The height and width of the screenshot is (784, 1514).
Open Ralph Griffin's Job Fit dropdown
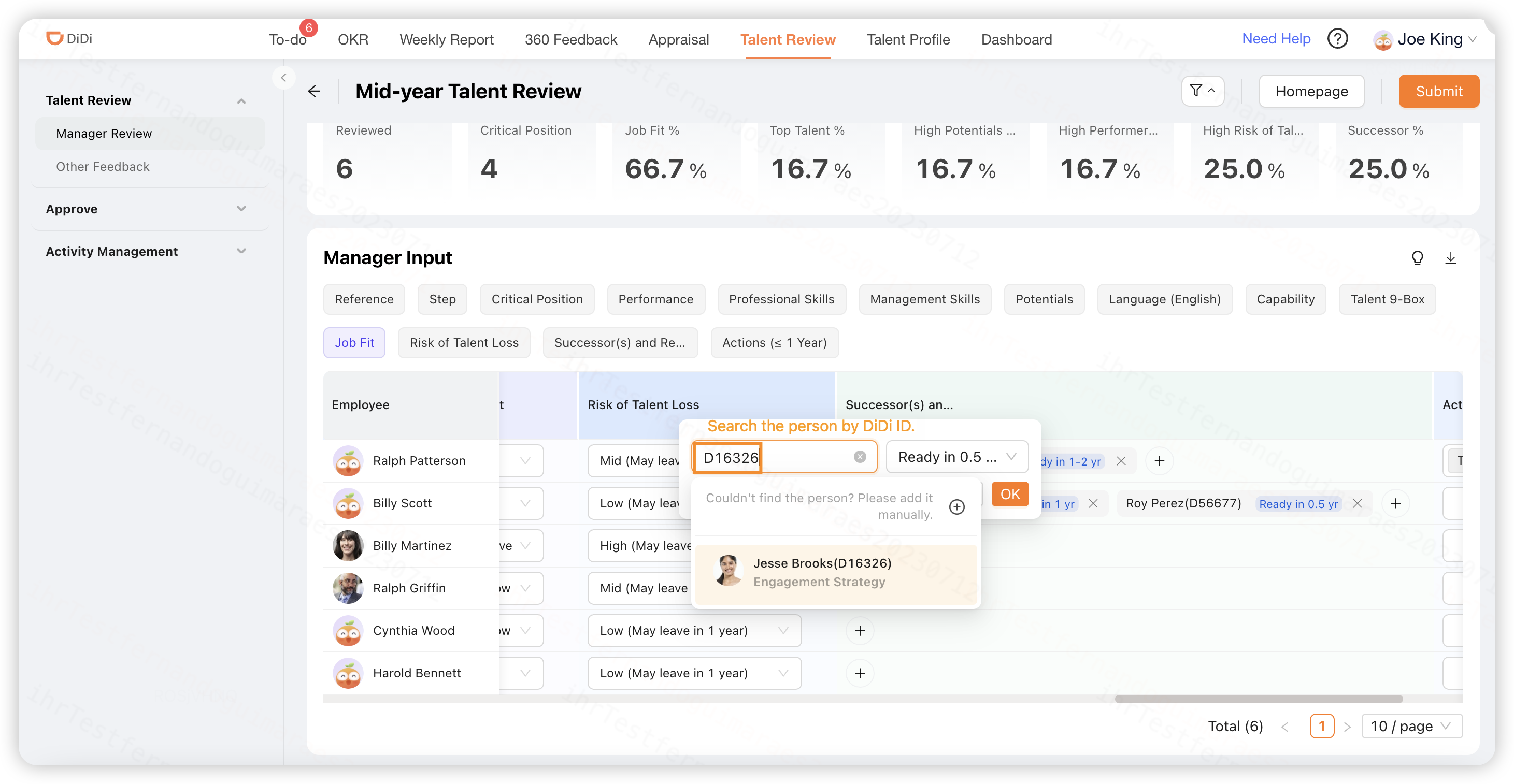(521, 588)
